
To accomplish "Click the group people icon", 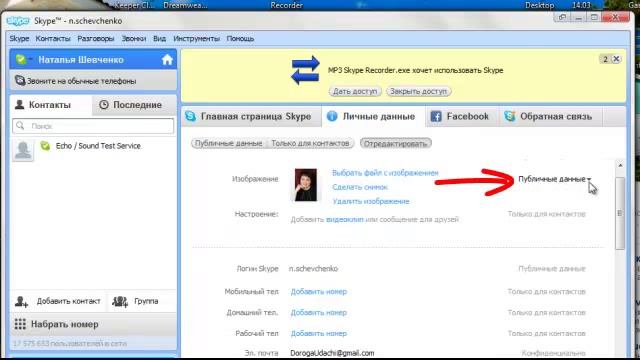I will click(120, 302).
